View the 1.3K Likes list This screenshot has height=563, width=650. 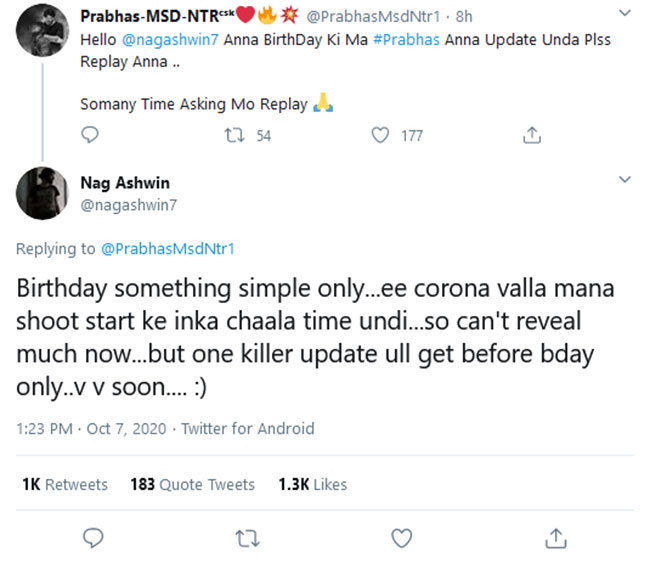point(312,484)
